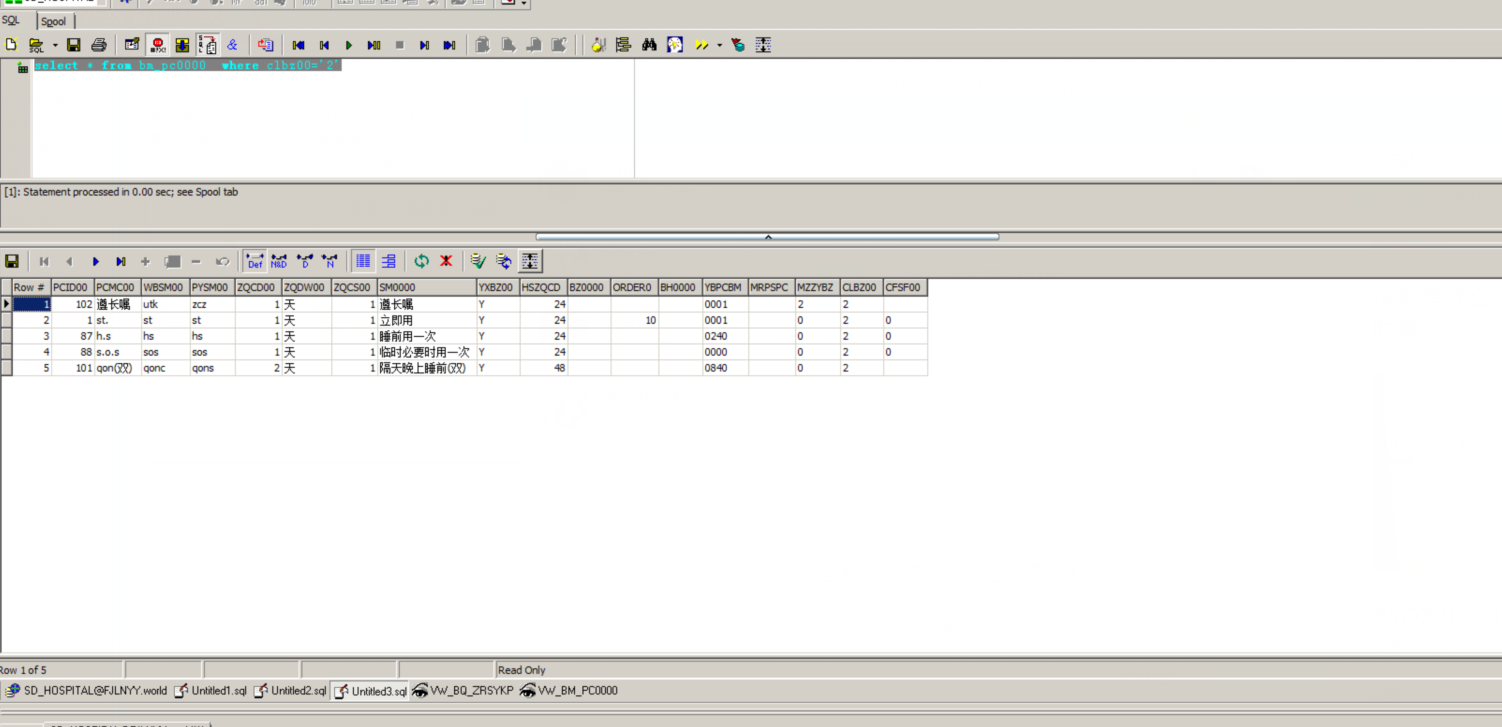
Task: Open the binoculars find tool
Action: 649,45
